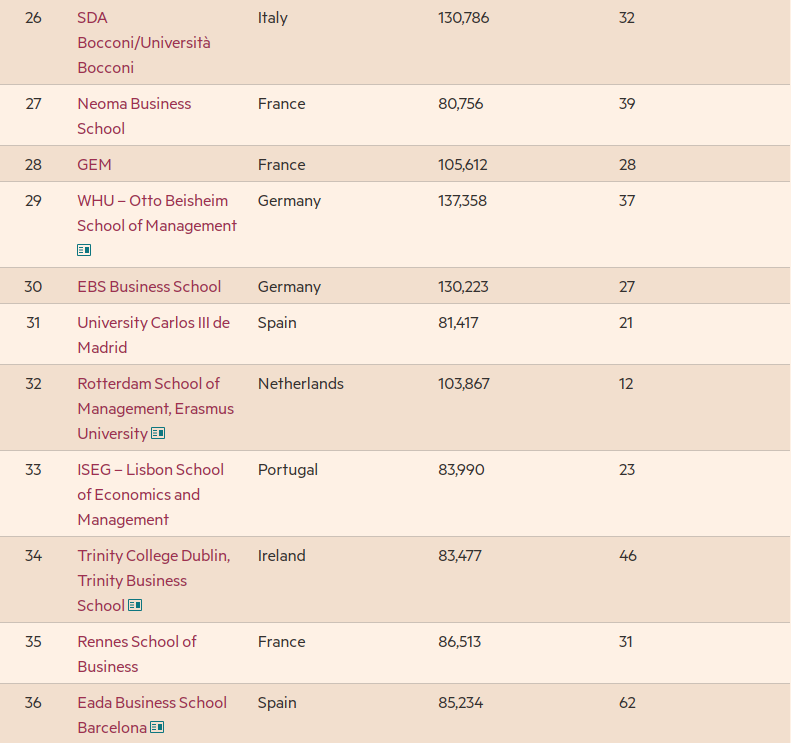This screenshot has width=791, height=743.
Task: Select the rank 35 cell
Action: point(33,642)
